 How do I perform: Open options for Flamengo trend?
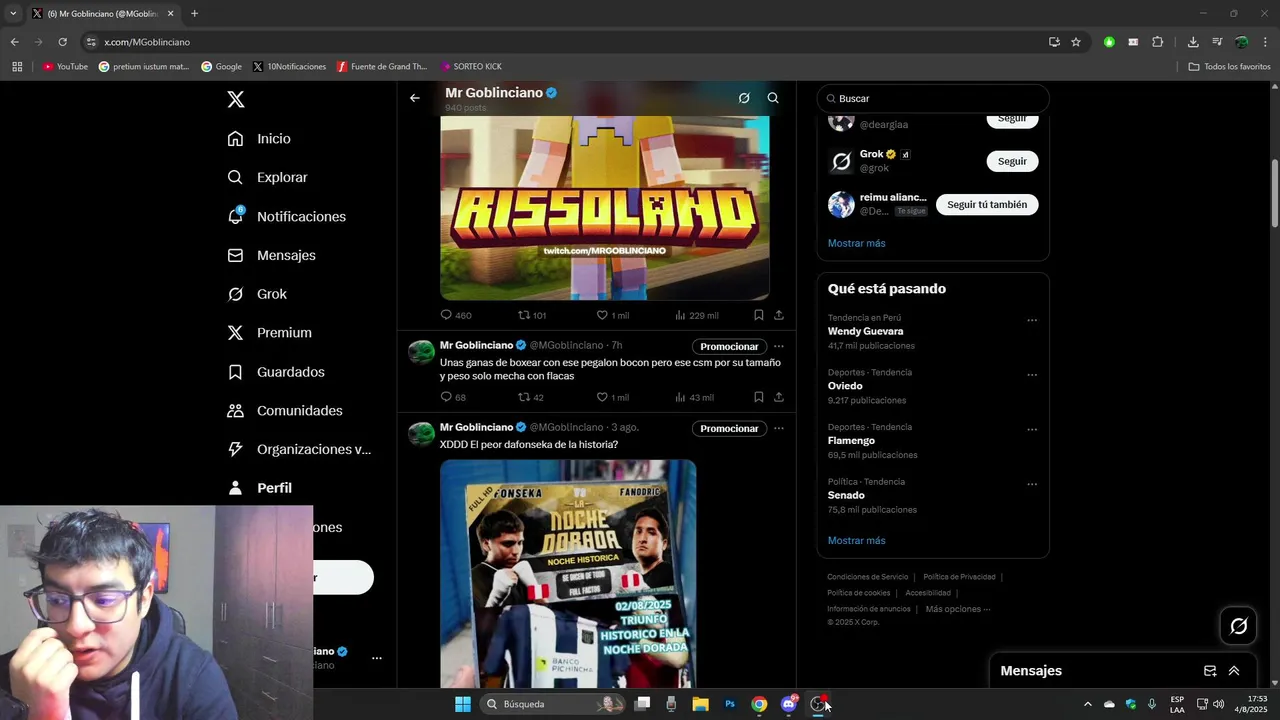coord(1032,430)
